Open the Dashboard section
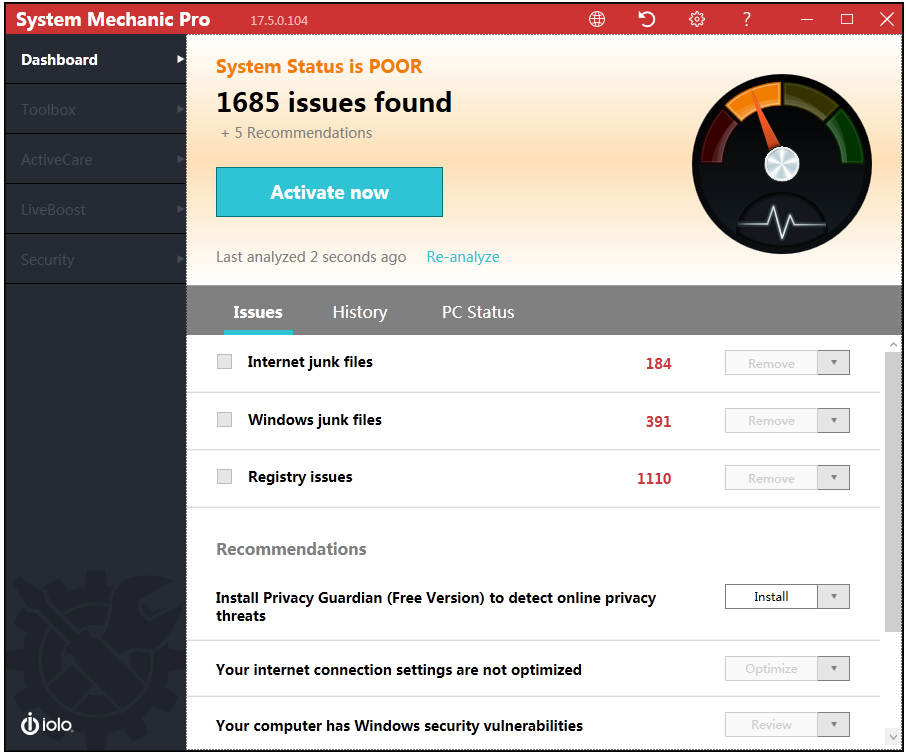This screenshot has height=755, width=906. 96,59
